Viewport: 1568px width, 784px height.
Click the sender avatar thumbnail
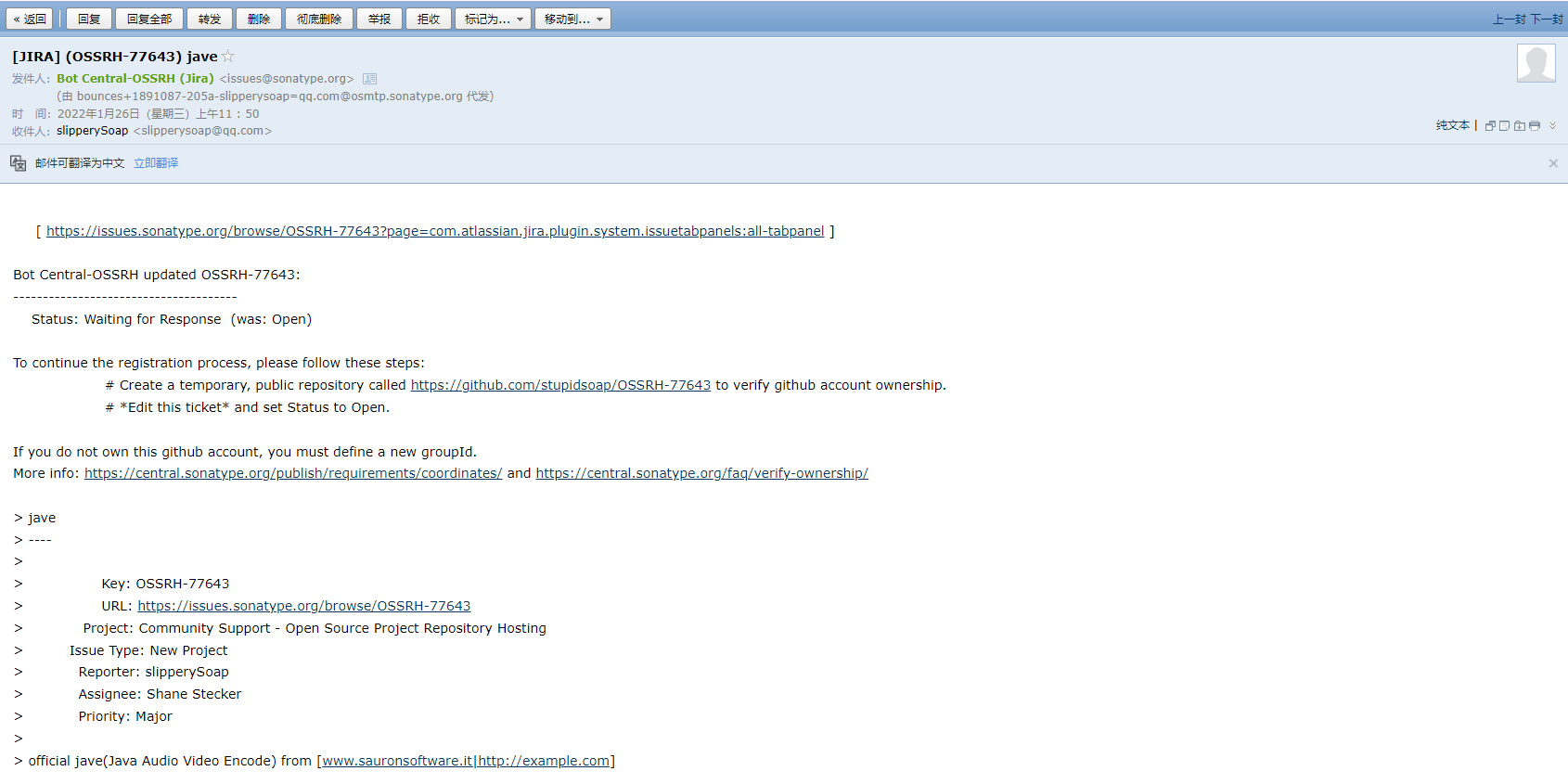(x=1536, y=63)
